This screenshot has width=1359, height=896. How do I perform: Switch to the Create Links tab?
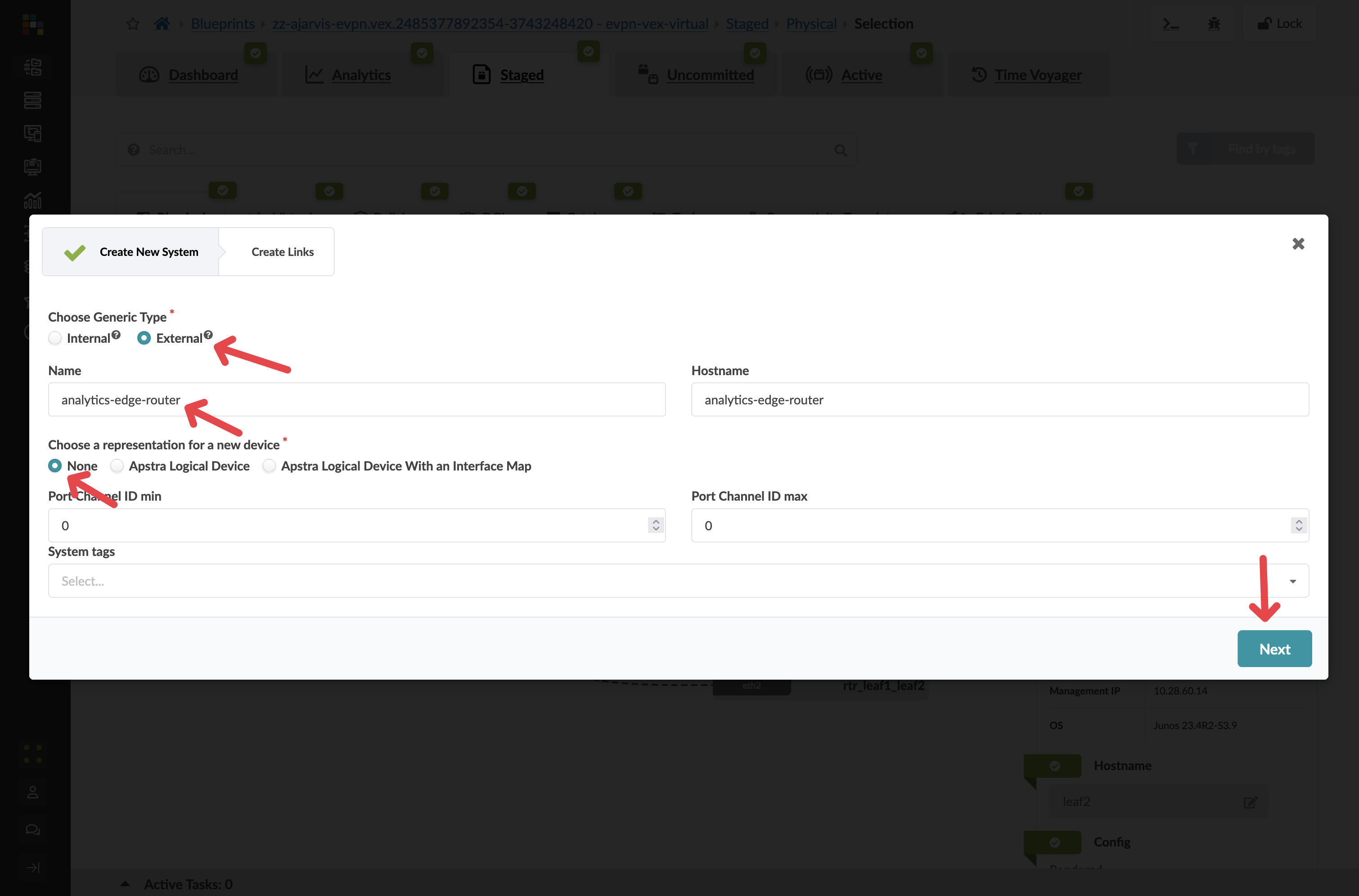(282, 251)
